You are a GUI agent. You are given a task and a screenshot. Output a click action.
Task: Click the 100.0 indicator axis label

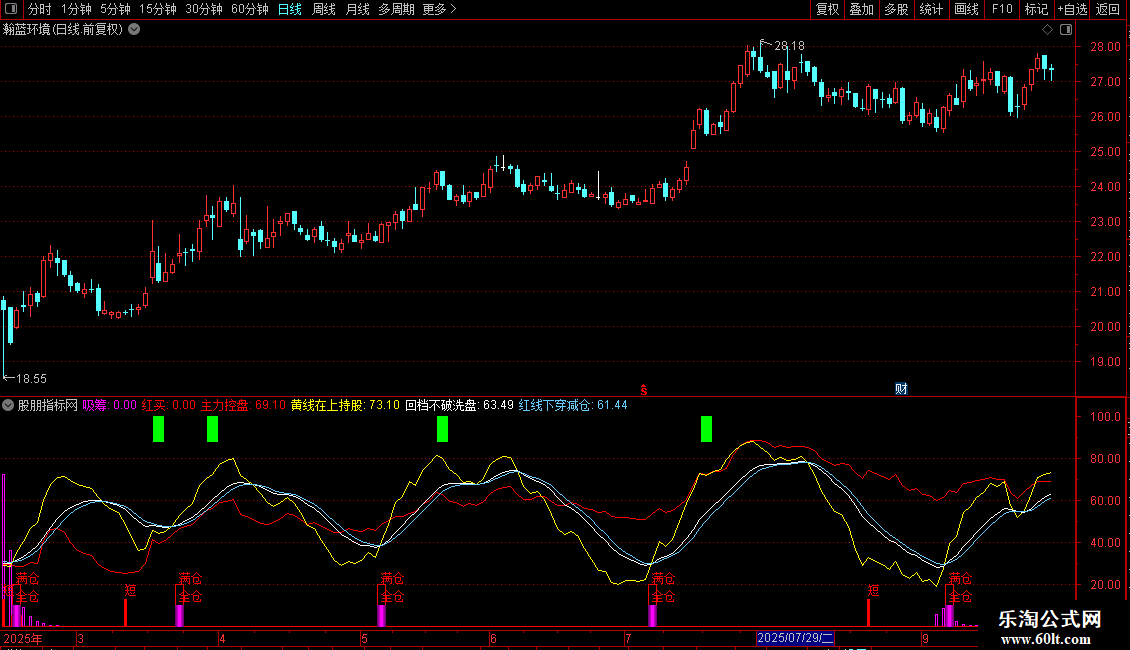point(1105,417)
